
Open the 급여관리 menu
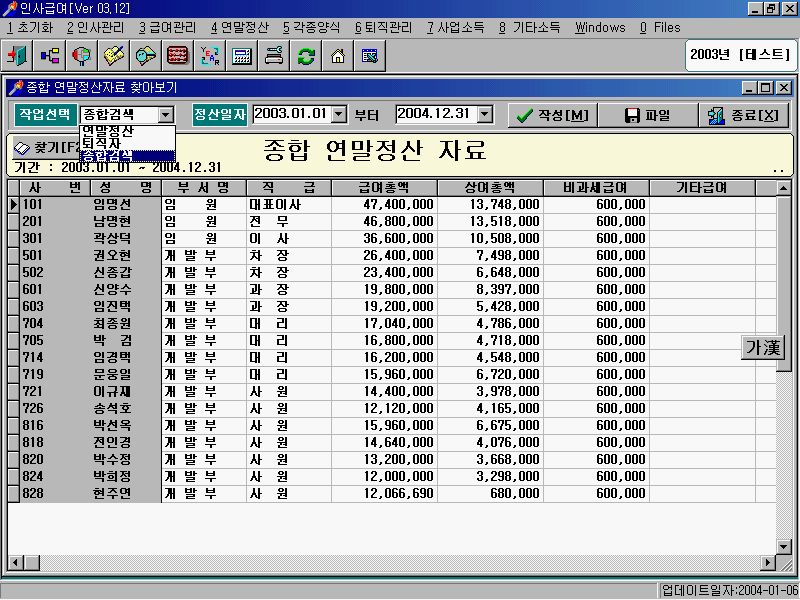pyautogui.click(x=167, y=27)
